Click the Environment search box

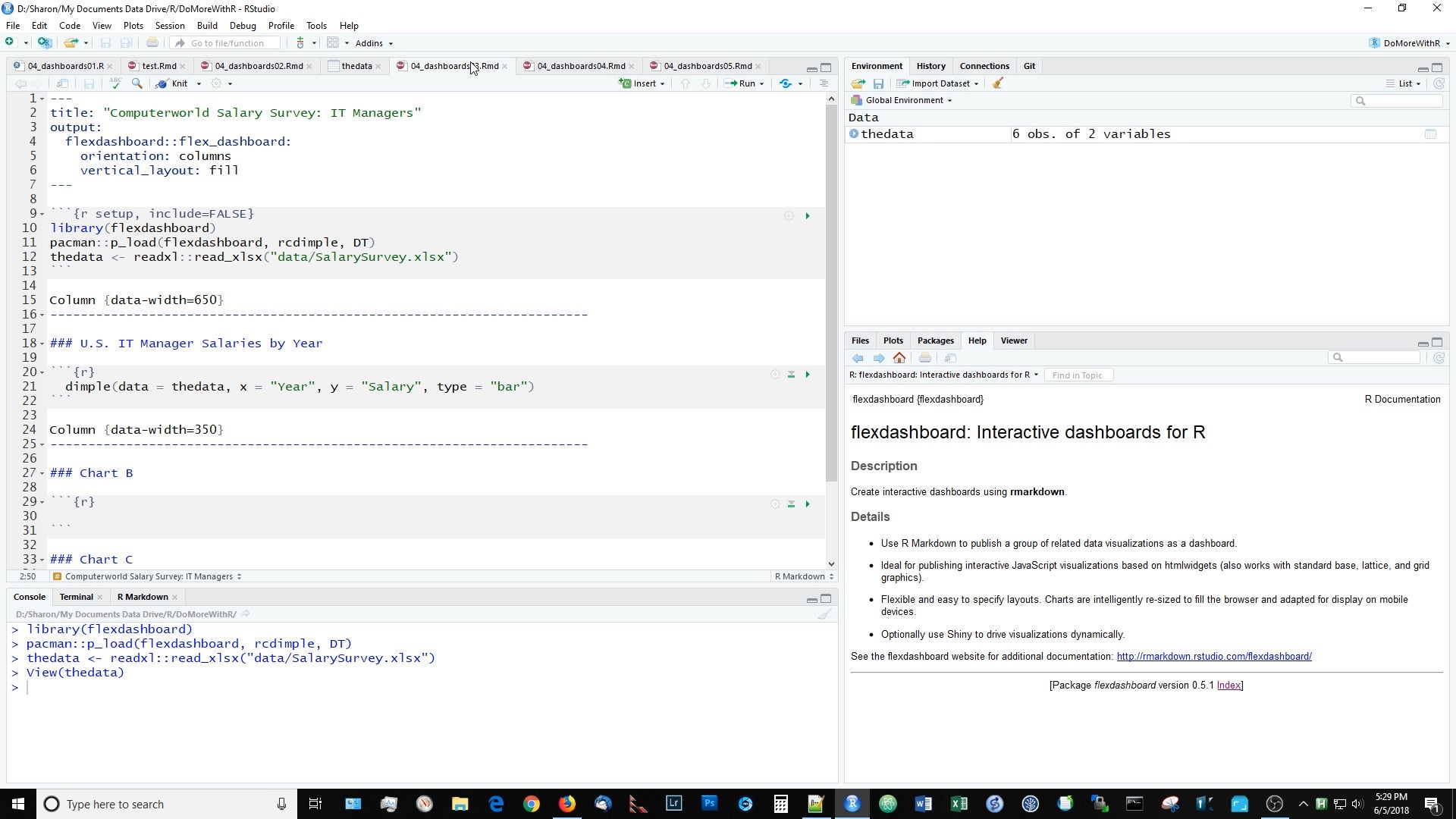click(x=1397, y=101)
